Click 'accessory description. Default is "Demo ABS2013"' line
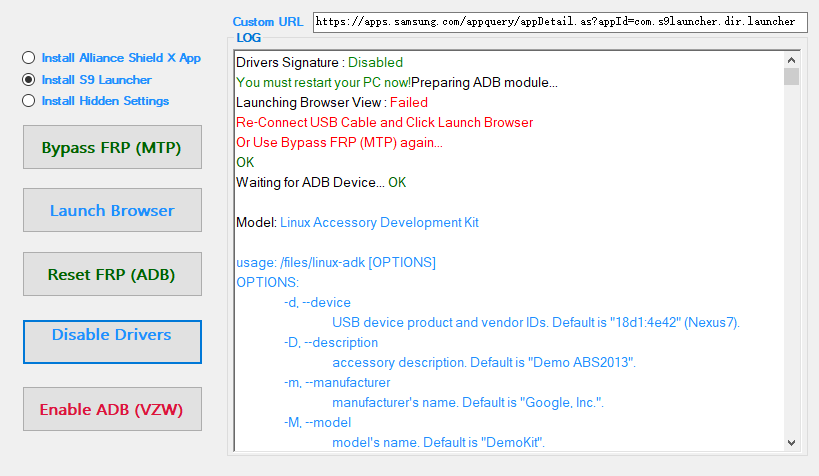The image size is (819, 476). coord(484,363)
